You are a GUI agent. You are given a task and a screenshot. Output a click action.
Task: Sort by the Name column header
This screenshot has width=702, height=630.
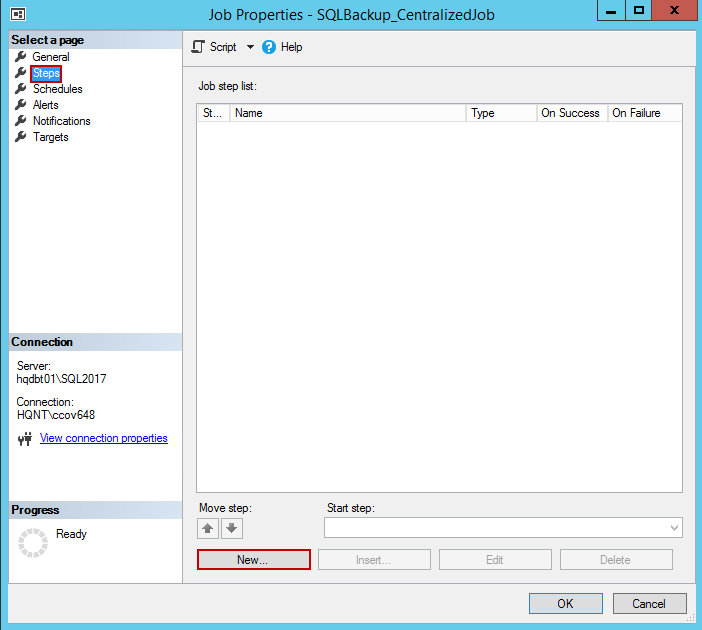tap(348, 113)
